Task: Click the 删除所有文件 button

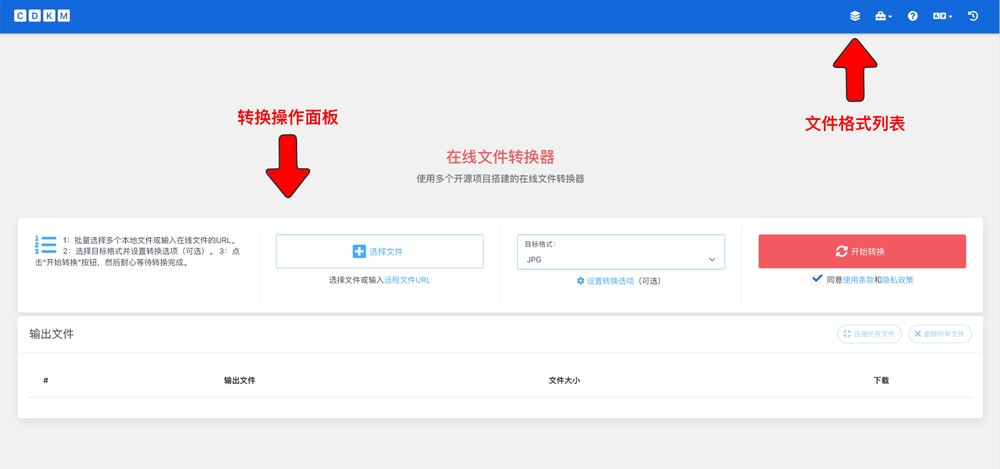Action: tap(939, 334)
